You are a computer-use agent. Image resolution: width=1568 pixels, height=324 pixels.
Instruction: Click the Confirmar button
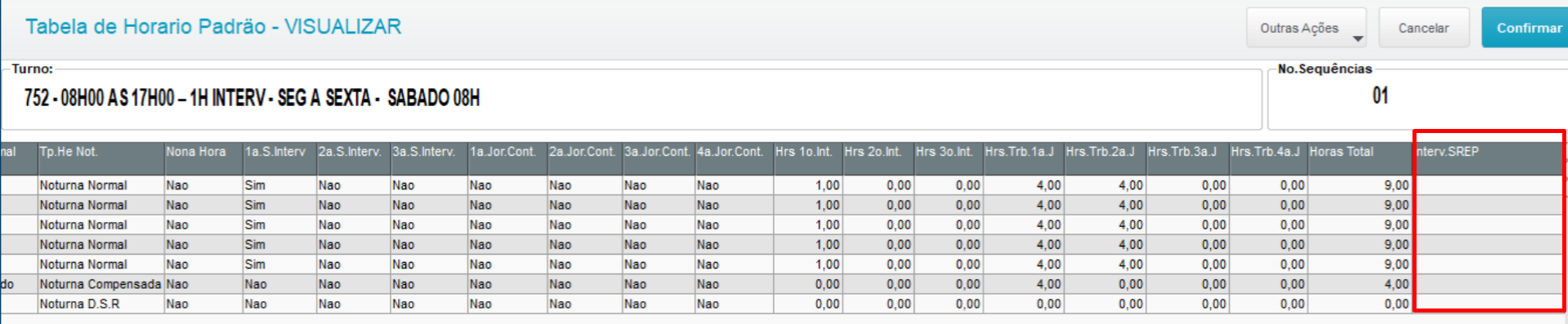[x=1526, y=28]
